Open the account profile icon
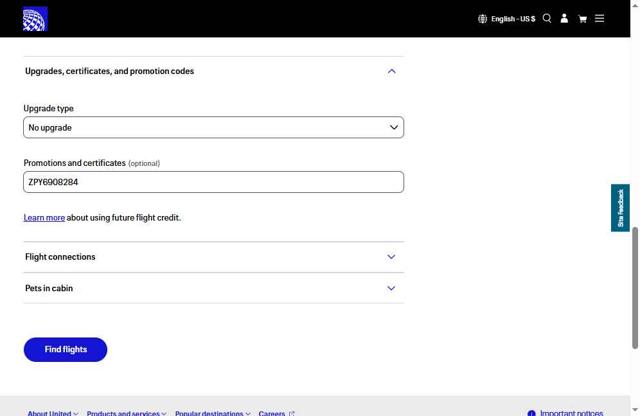This screenshot has width=640, height=416. coord(564,18)
